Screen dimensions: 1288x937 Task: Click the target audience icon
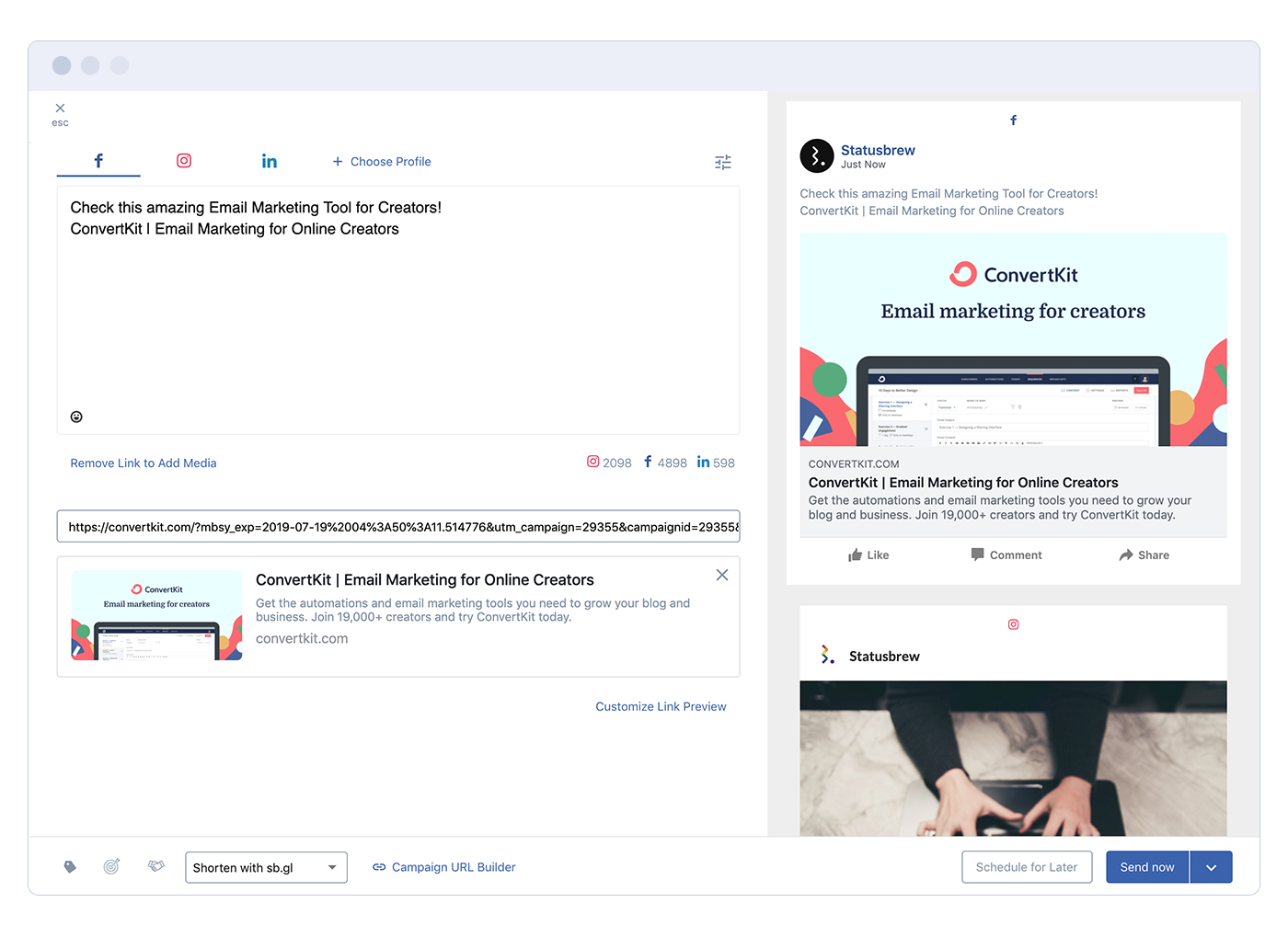click(111, 866)
